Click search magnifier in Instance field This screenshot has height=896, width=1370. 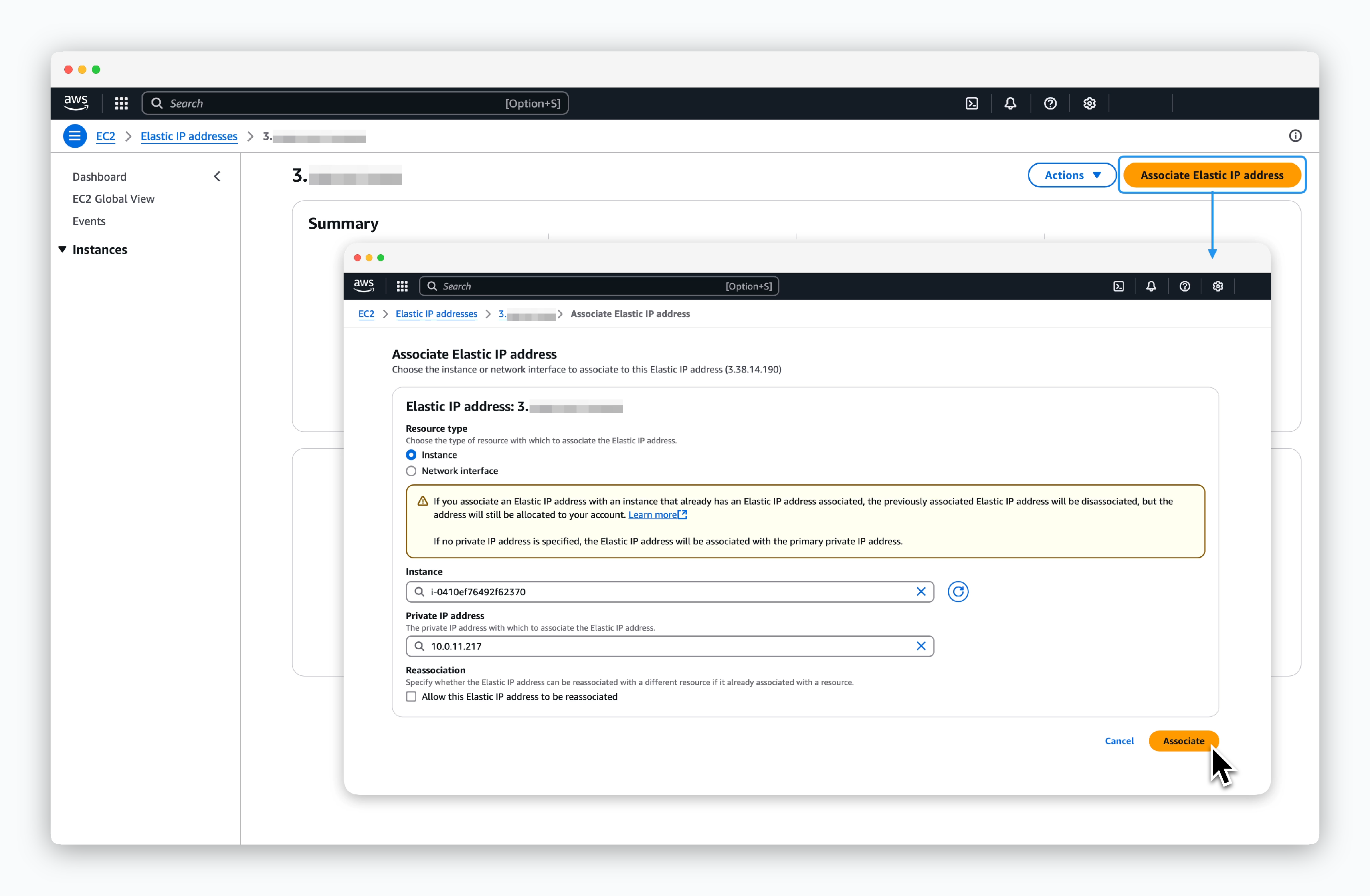[x=419, y=592]
